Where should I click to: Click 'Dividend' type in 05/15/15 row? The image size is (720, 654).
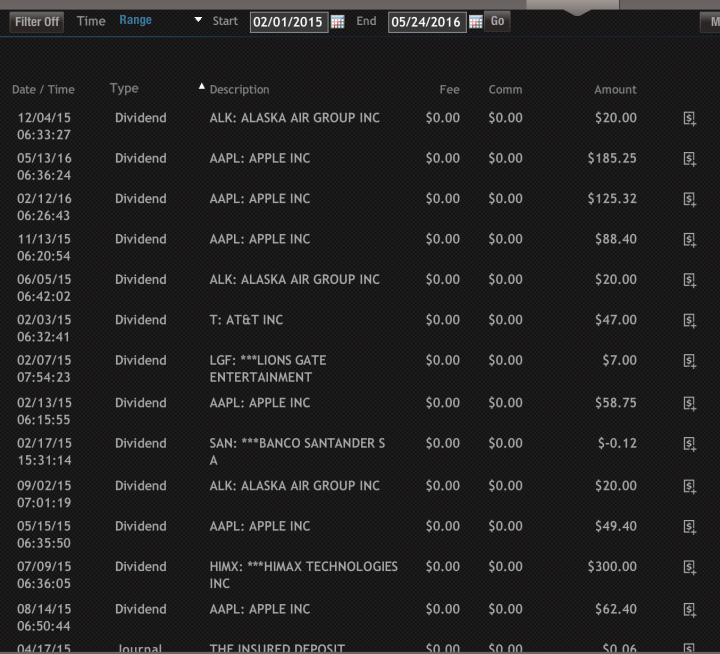click(141, 526)
